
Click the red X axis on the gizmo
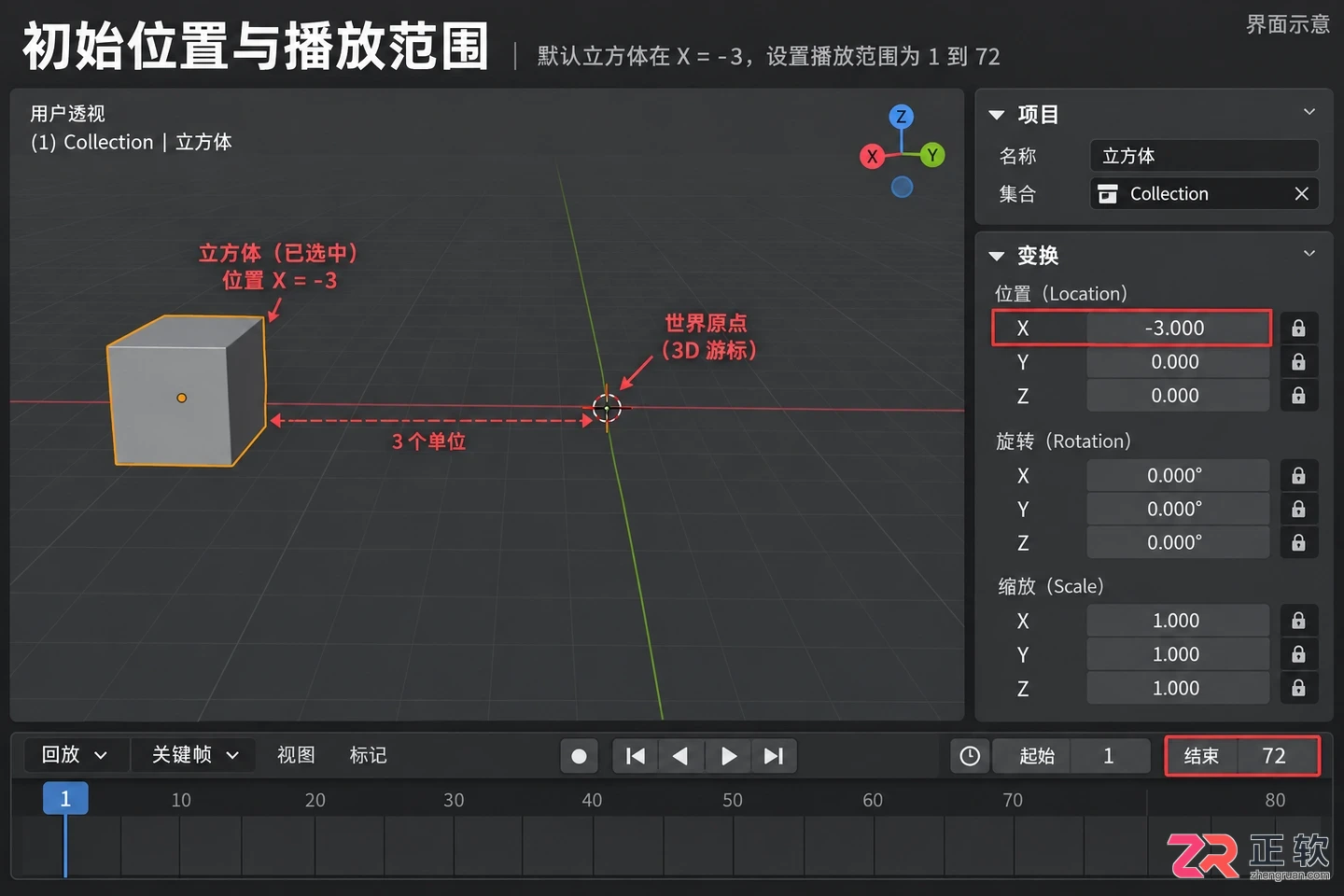tap(872, 156)
